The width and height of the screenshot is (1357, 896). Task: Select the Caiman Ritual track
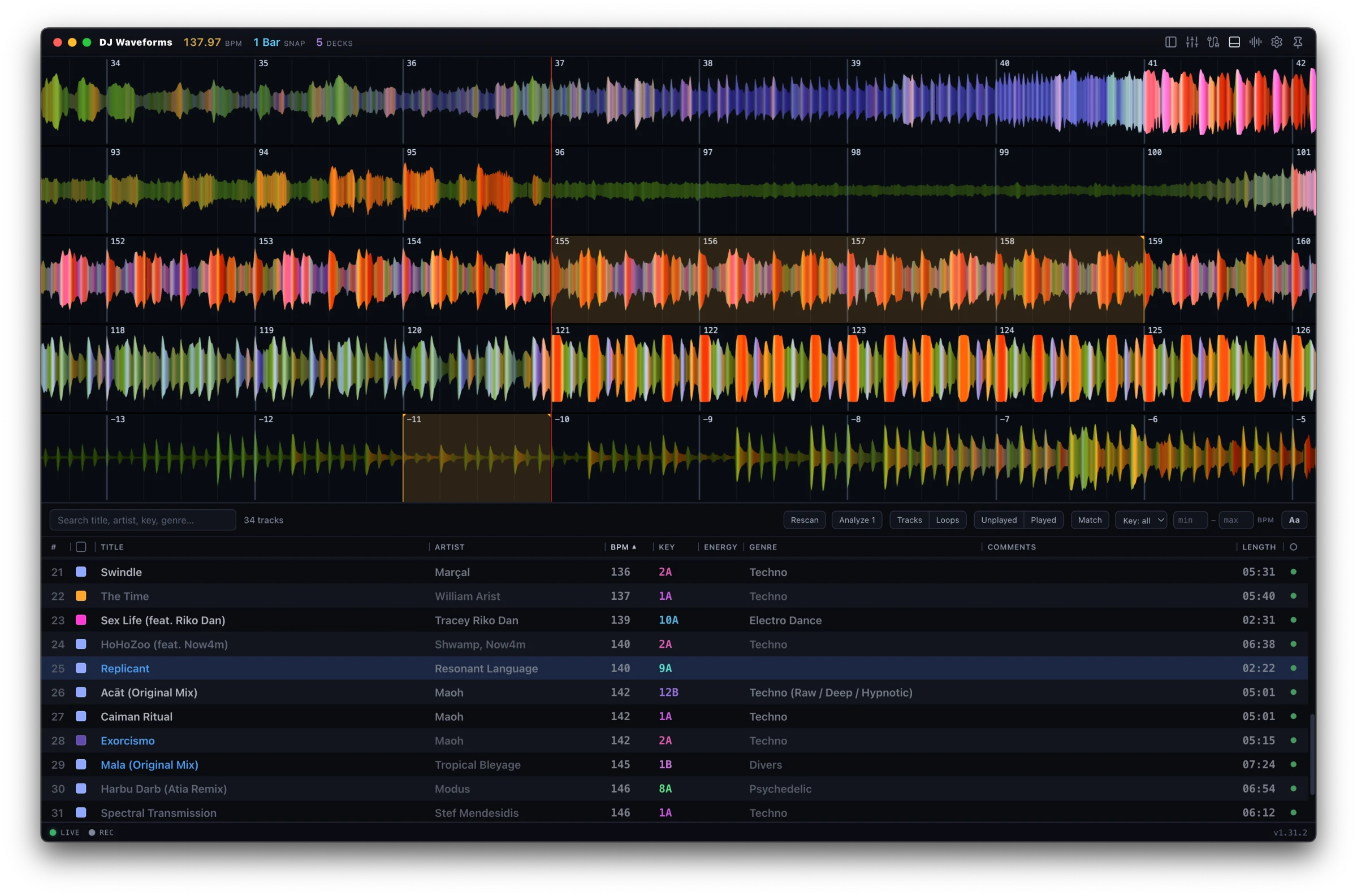click(136, 716)
